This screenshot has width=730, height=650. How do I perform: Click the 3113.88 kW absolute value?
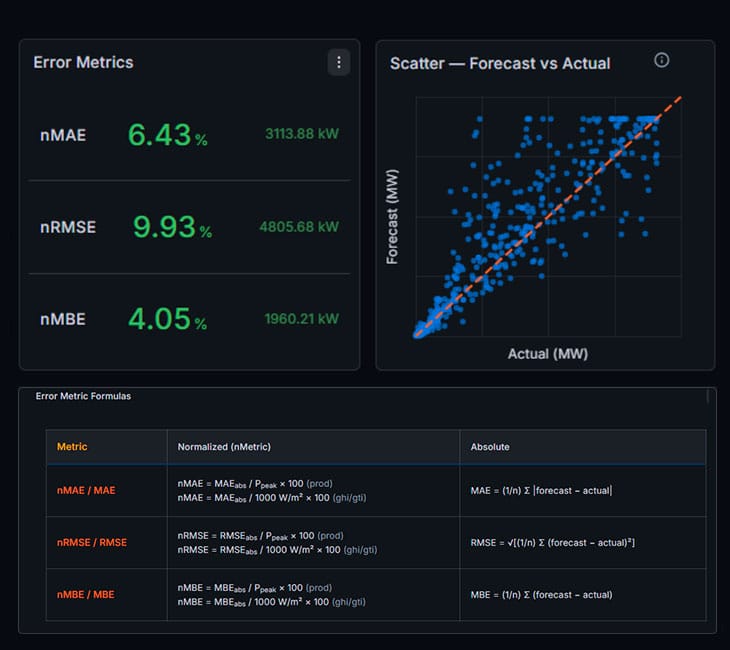coord(302,134)
